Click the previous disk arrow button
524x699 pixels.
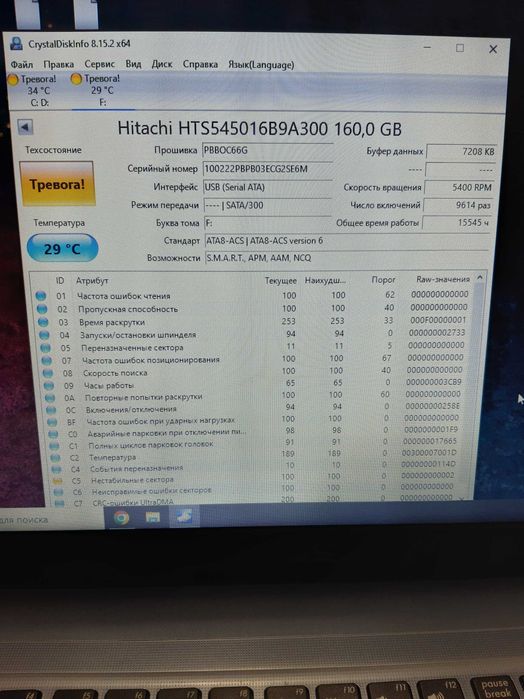(25, 127)
